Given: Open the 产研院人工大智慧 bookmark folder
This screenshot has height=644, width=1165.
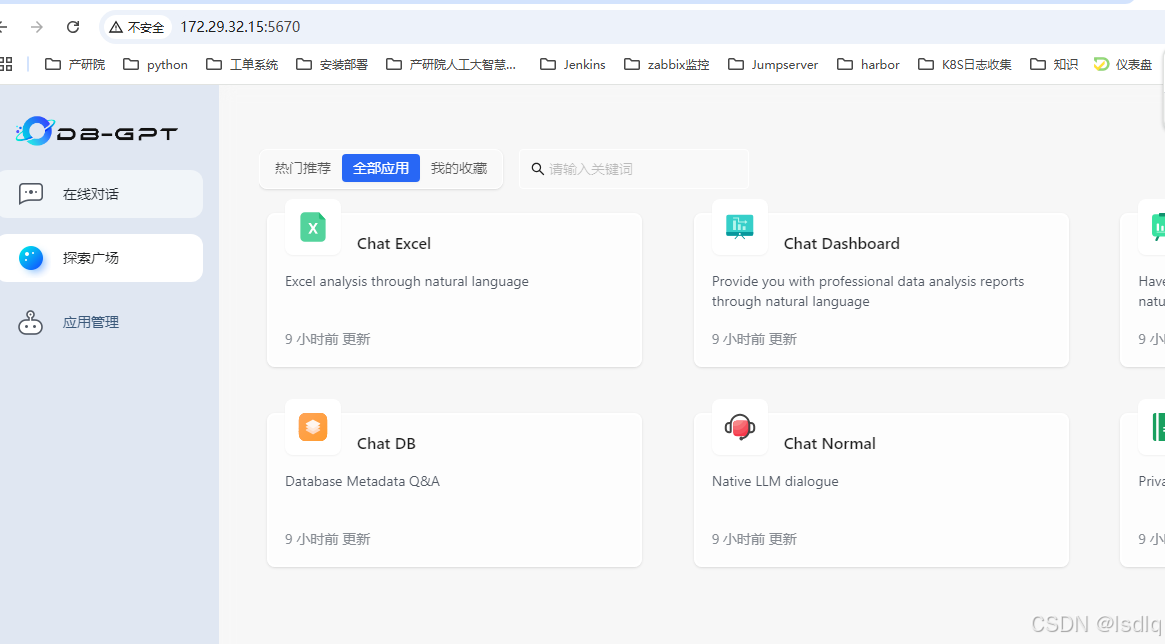Looking at the screenshot, I should click(451, 65).
